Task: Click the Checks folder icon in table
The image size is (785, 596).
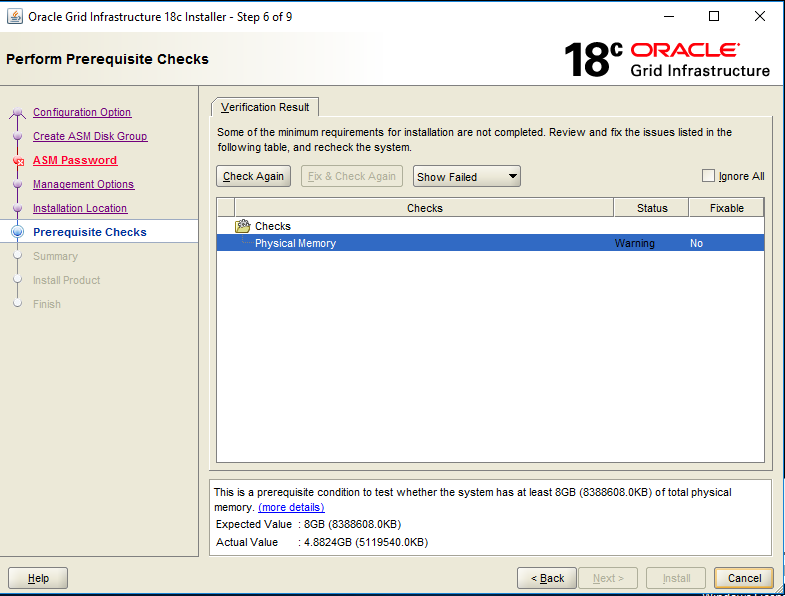Action: [x=243, y=226]
